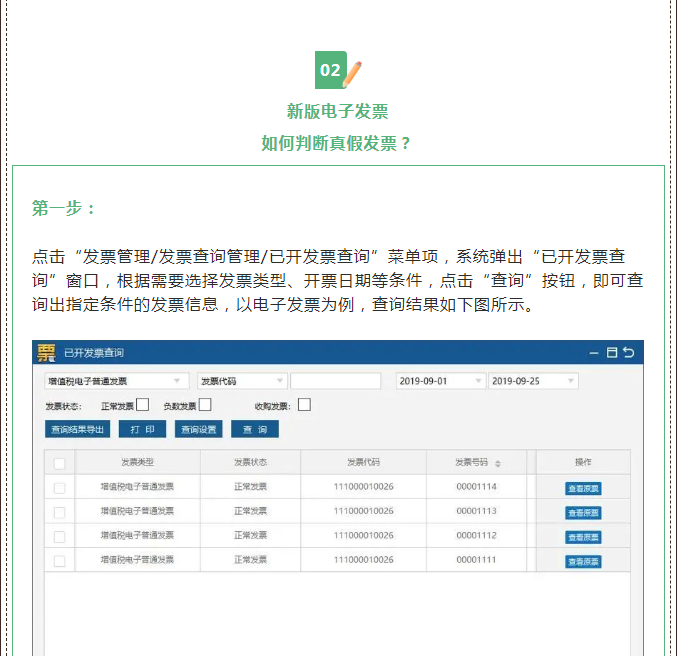
Task: Click the back arrow icon in title bar
Action: click(628, 352)
